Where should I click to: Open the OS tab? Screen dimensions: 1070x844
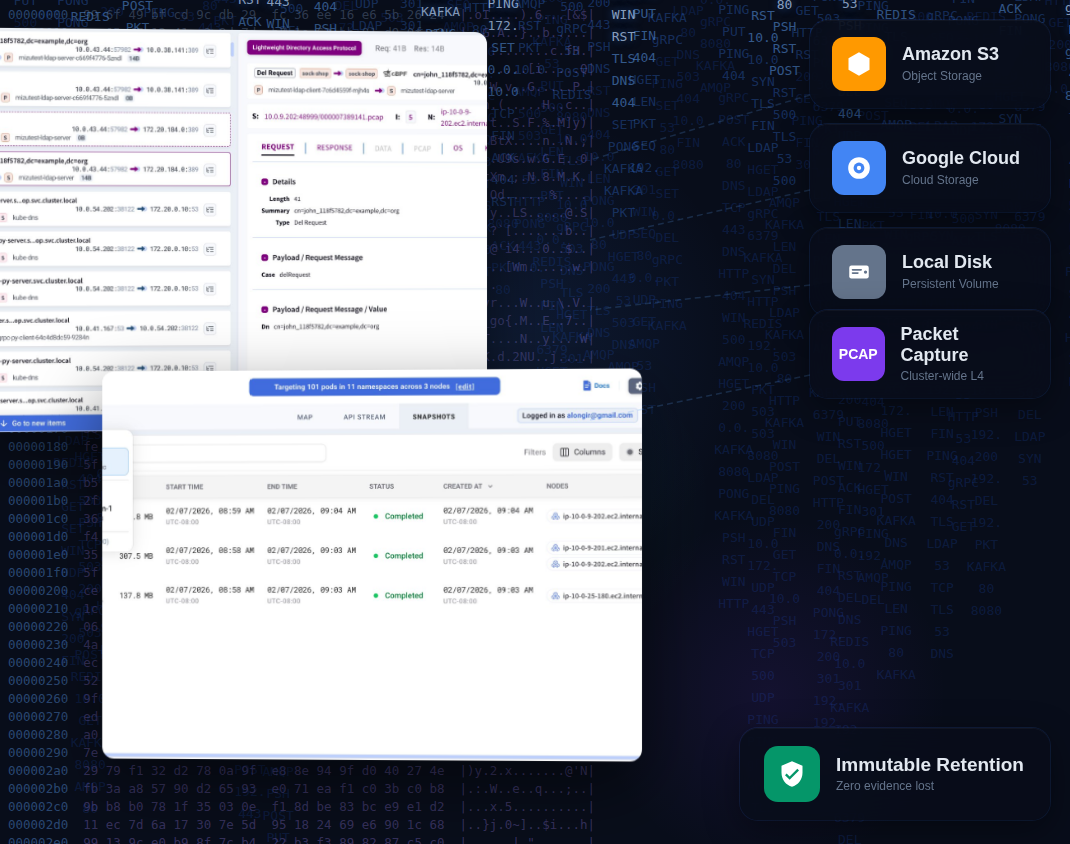(458, 148)
